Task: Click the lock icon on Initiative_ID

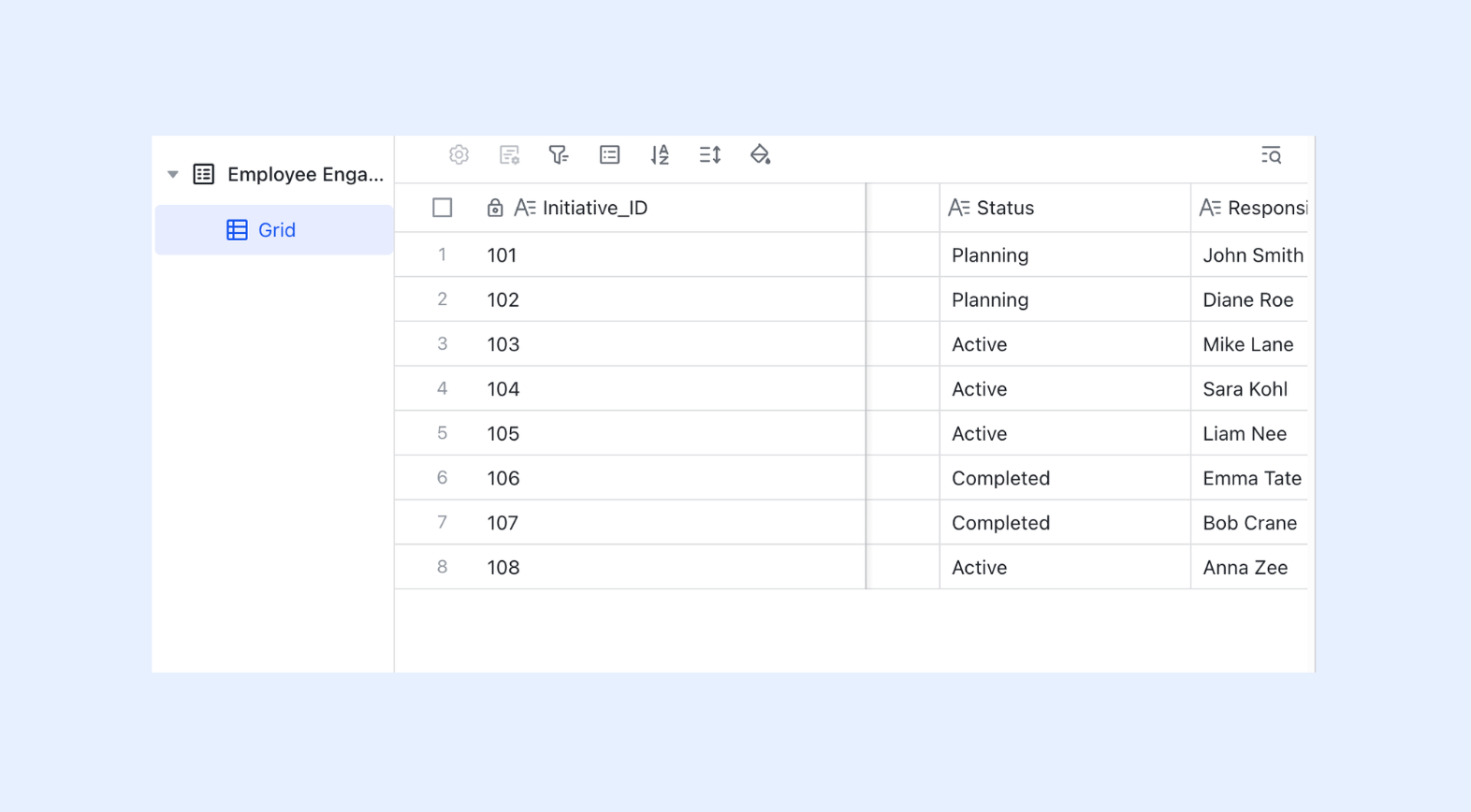Action: [495, 208]
